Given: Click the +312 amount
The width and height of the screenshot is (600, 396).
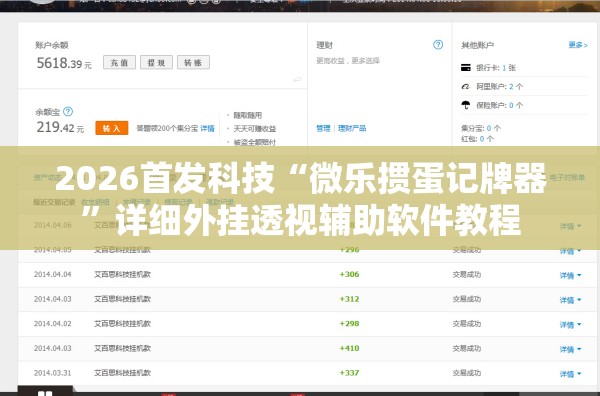Looking at the screenshot, I should 349,299.
